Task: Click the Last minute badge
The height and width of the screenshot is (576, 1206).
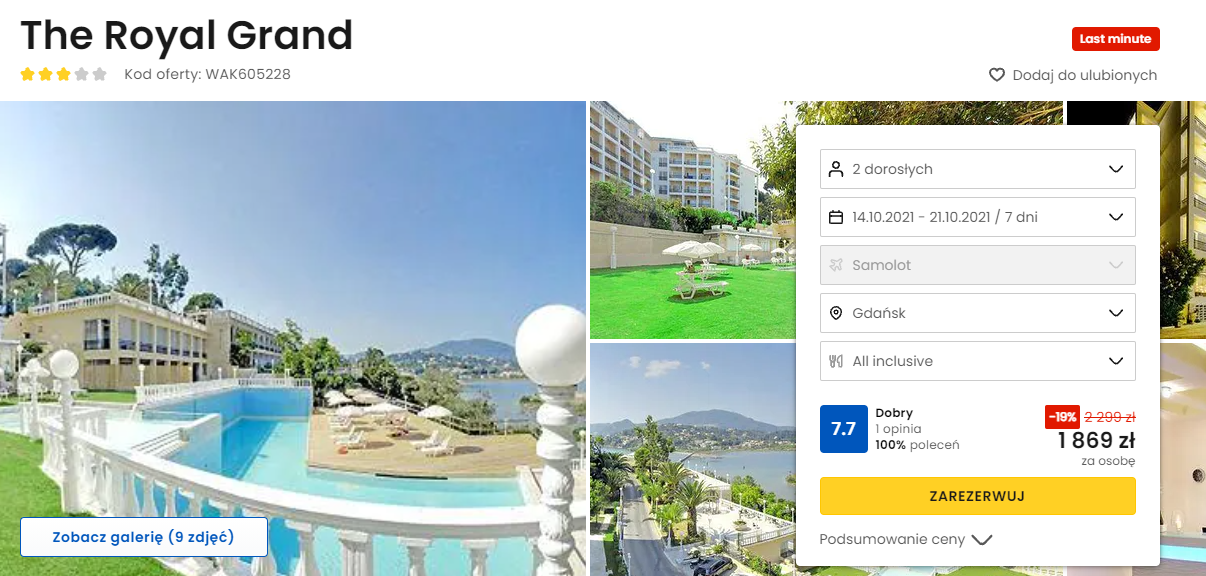Action: [x=1116, y=39]
